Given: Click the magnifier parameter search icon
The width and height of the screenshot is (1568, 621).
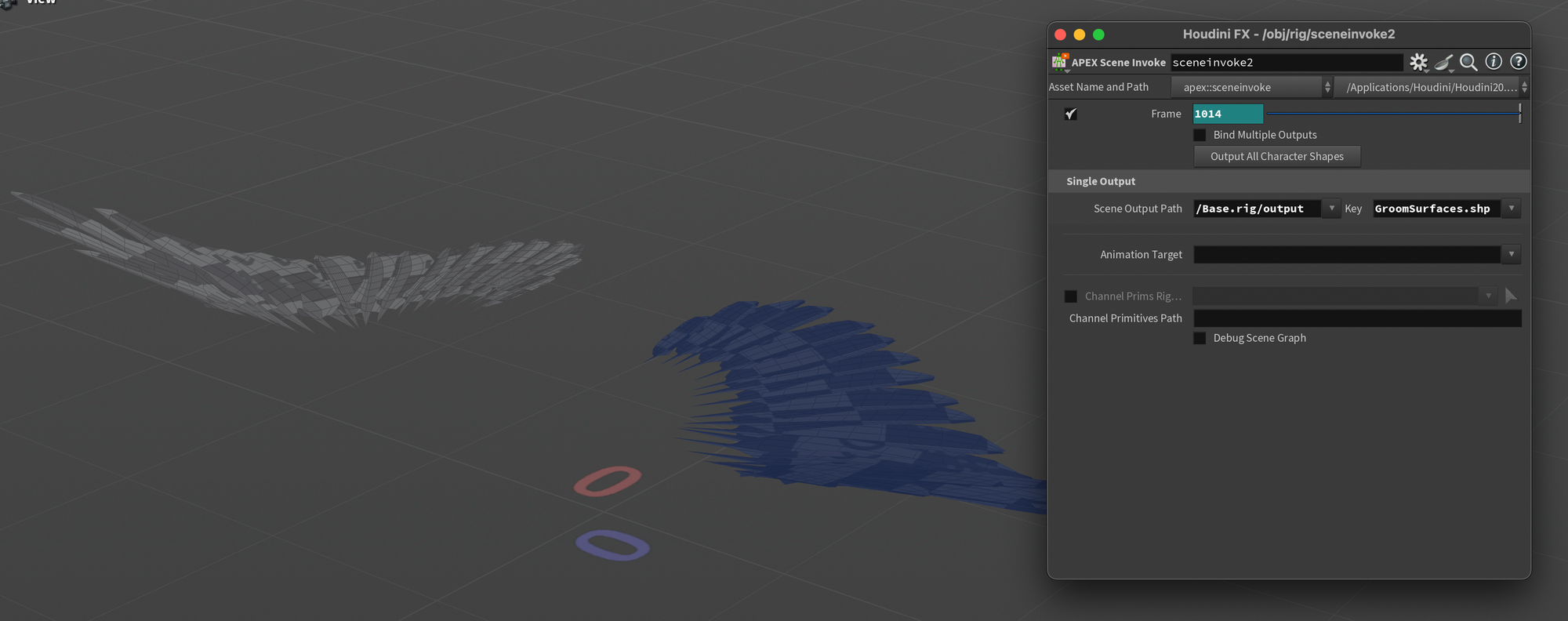Looking at the screenshot, I should [1468, 62].
